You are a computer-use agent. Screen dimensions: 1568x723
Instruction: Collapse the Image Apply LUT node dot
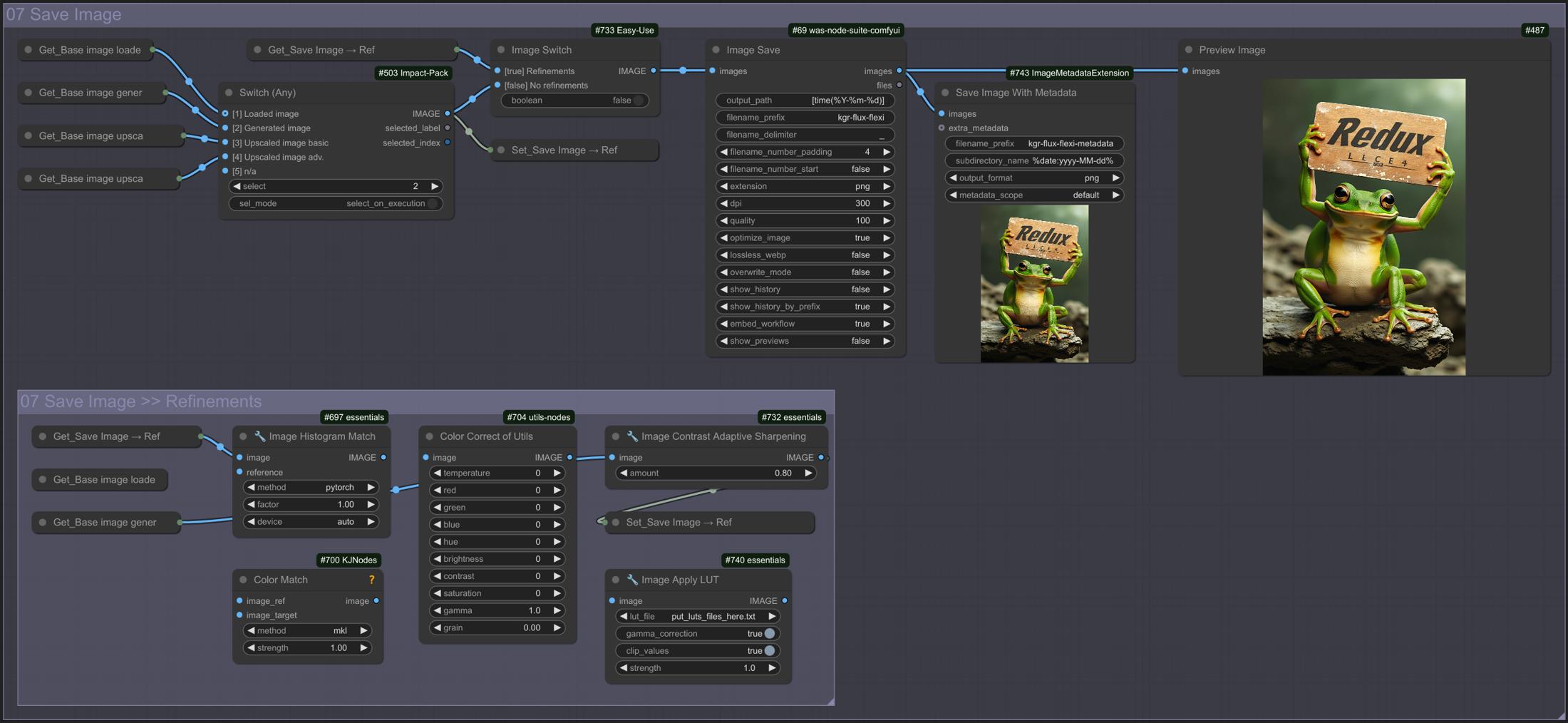(616, 580)
